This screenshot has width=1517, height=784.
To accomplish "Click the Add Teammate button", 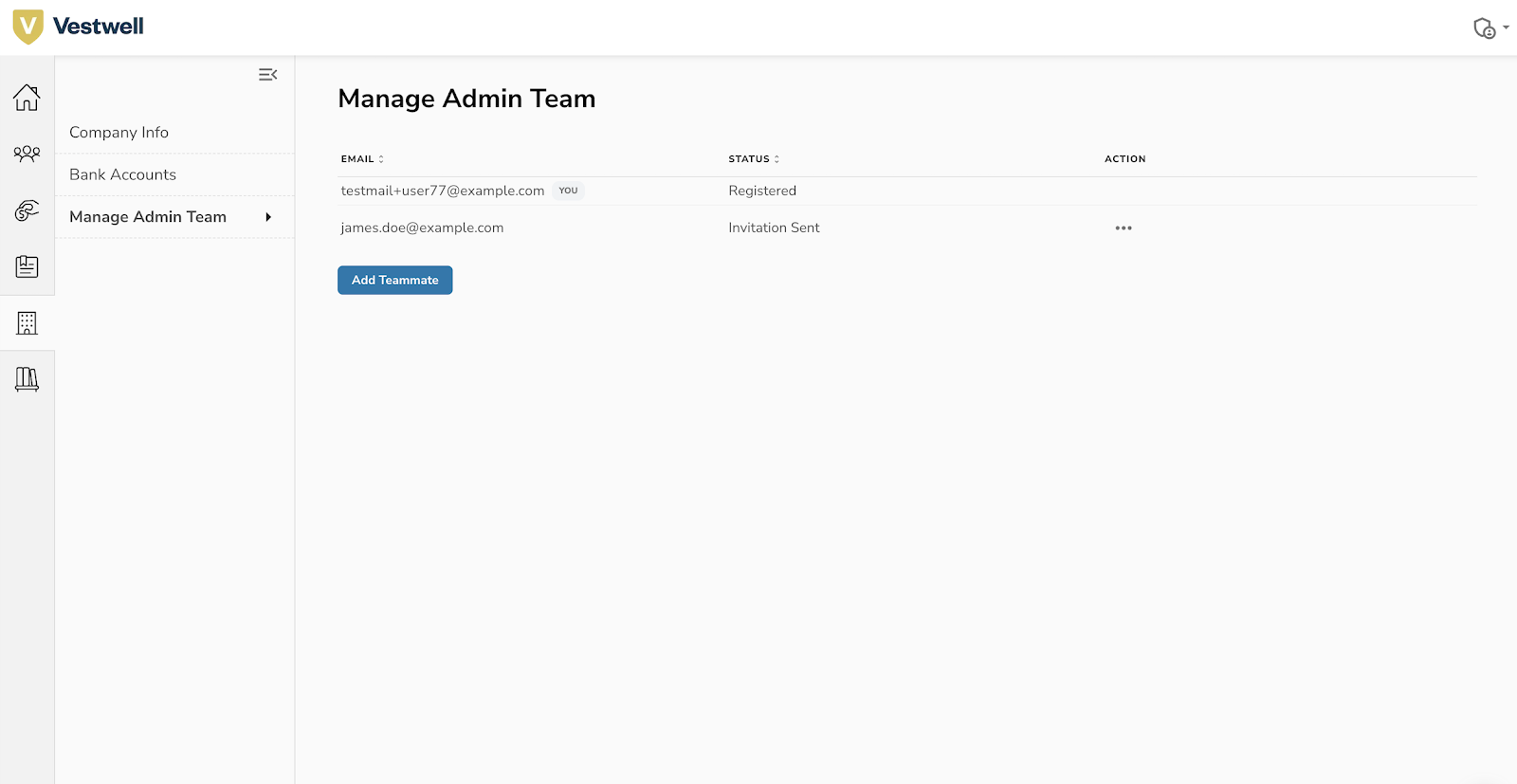I will click(394, 281).
